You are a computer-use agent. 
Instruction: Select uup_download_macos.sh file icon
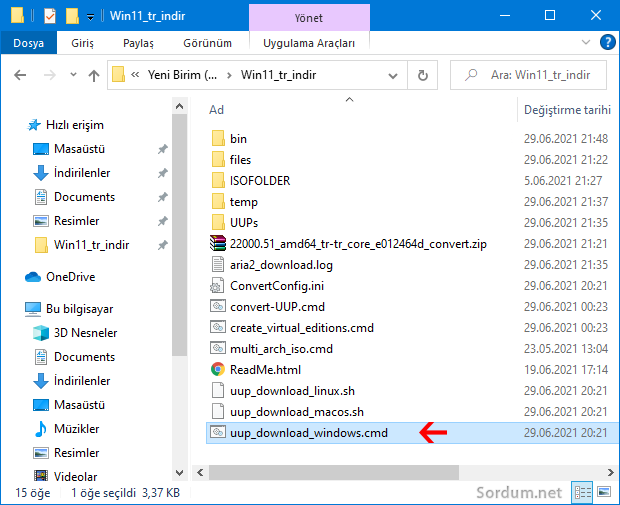(218, 411)
